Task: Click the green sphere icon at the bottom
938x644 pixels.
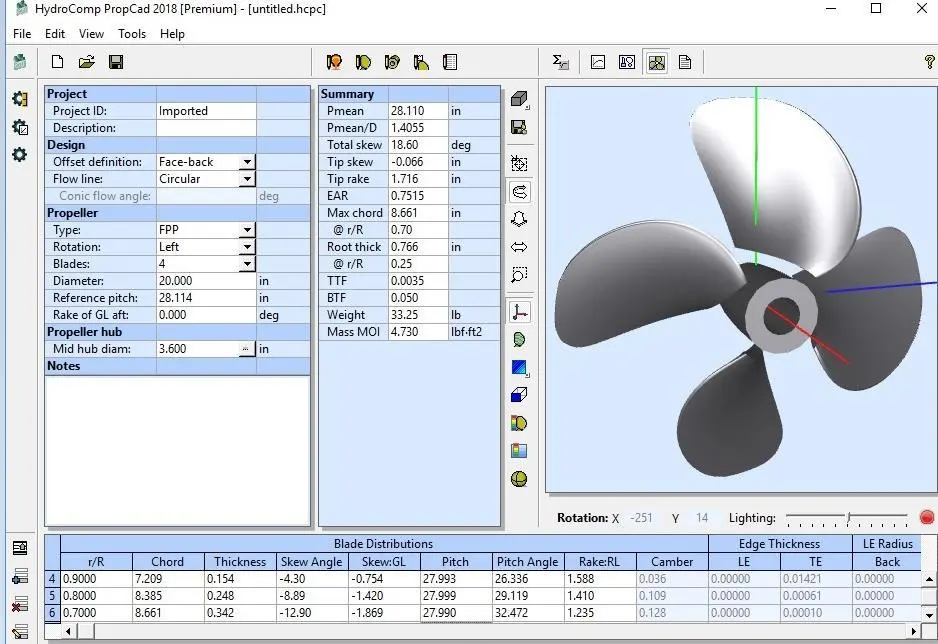Action: click(519, 479)
